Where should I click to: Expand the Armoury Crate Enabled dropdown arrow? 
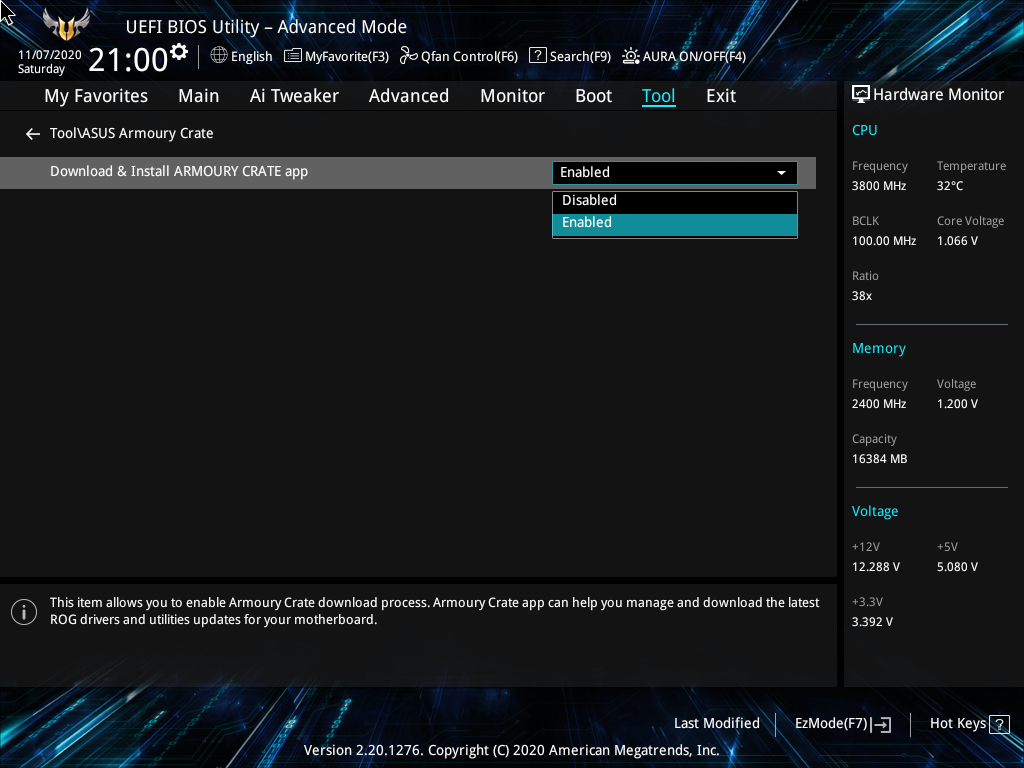tap(781, 173)
